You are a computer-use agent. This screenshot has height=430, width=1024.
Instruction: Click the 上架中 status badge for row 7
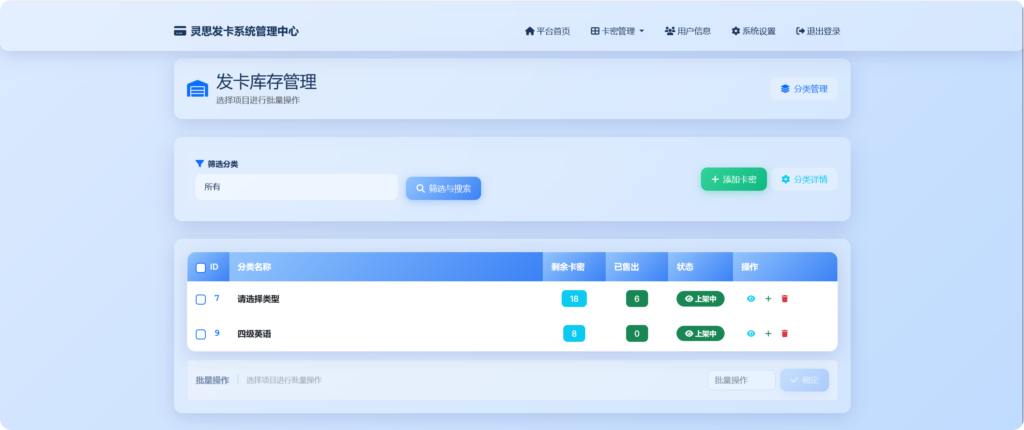point(700,299)
